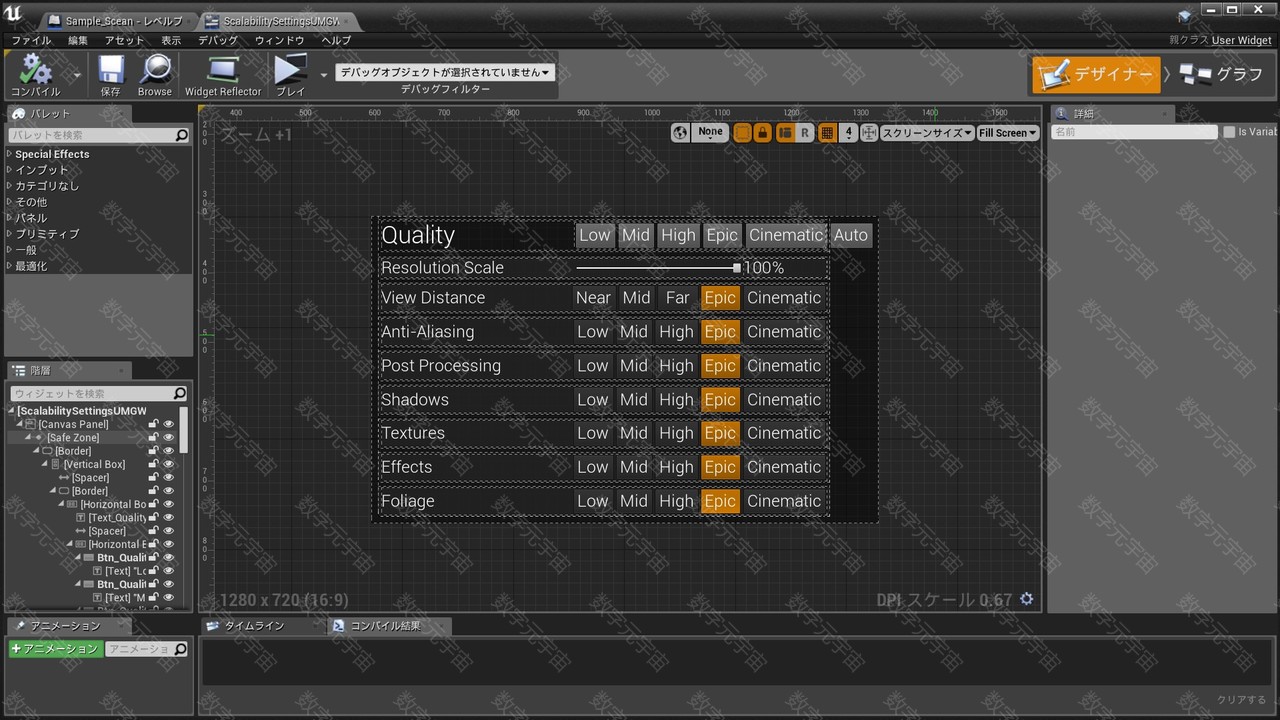1280x720 pixels.
Task: Click the graduation cap tutorial icon
Action: click(x=1185, y=16)
